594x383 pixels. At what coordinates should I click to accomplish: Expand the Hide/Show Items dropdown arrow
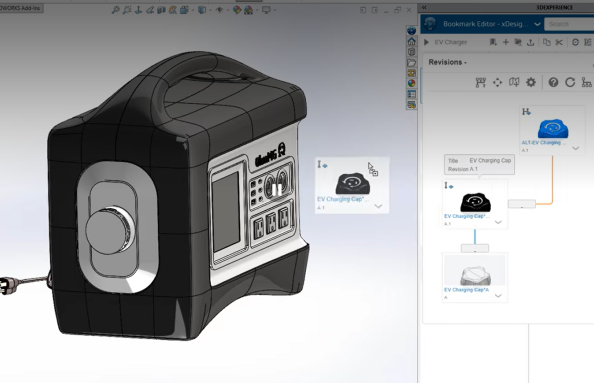(228, 10)
